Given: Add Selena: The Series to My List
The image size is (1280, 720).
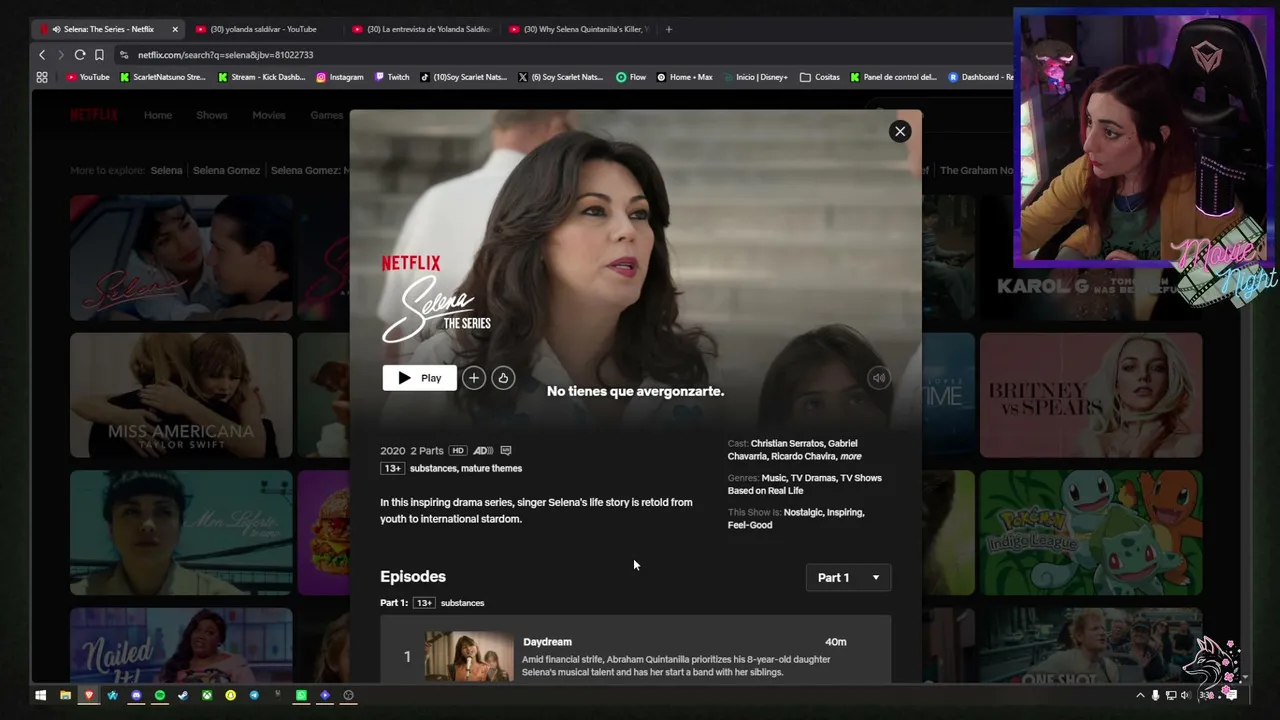Looking at the screenshot, I should [x=474, y=378].
